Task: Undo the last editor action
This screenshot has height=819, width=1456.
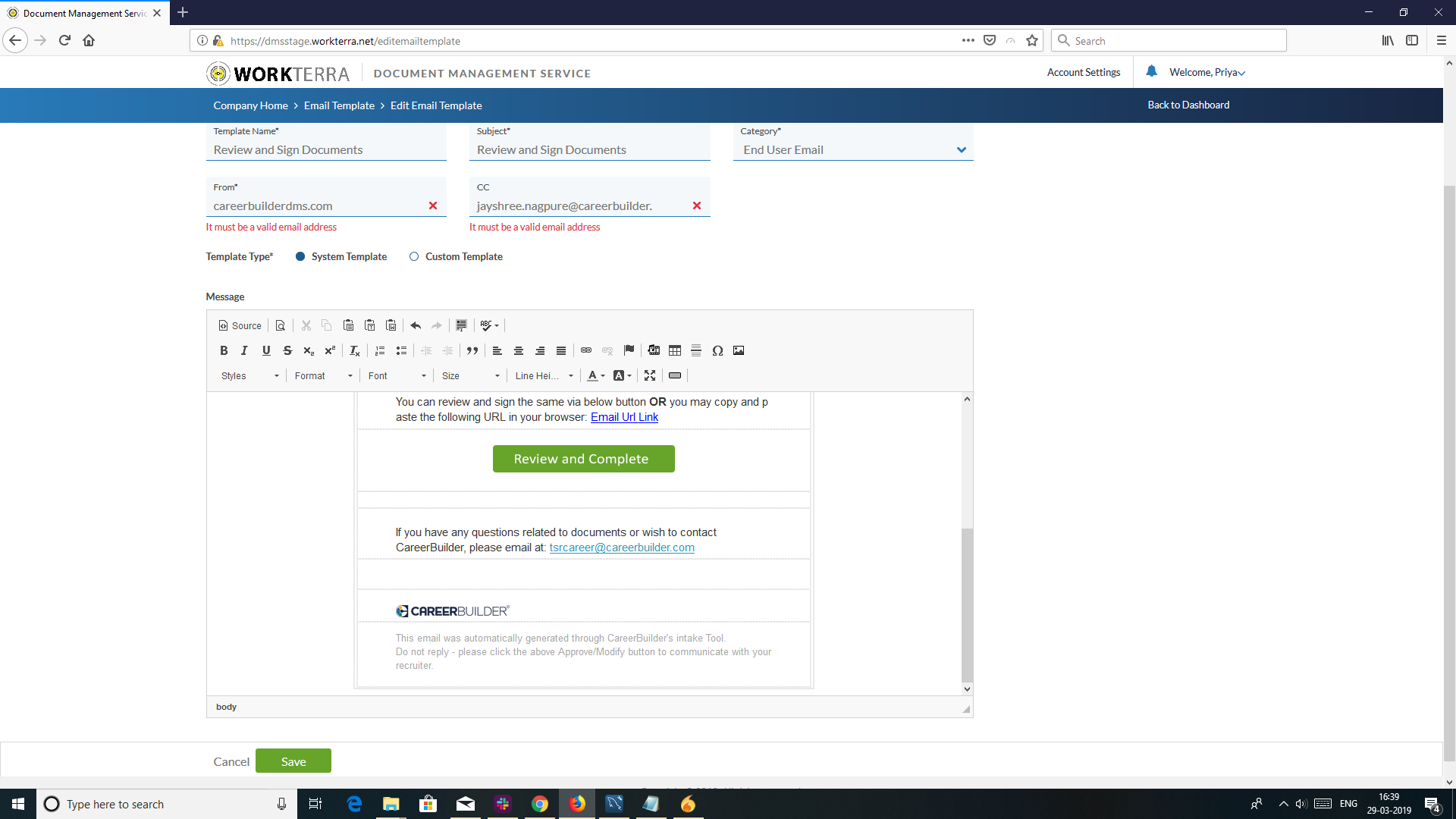Action: [416, 325]
